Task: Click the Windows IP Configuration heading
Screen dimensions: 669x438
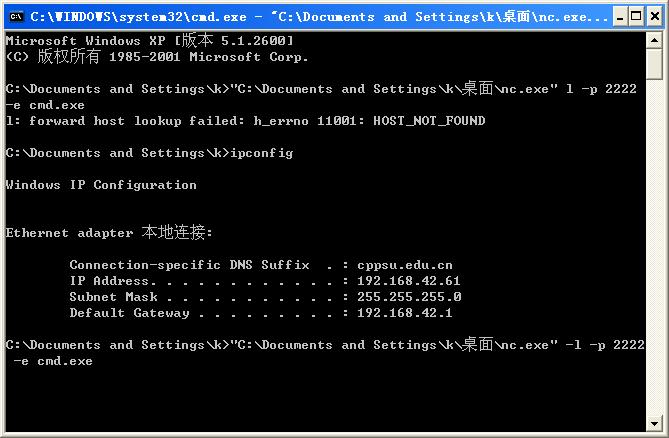Action: [x=101, y=185]
